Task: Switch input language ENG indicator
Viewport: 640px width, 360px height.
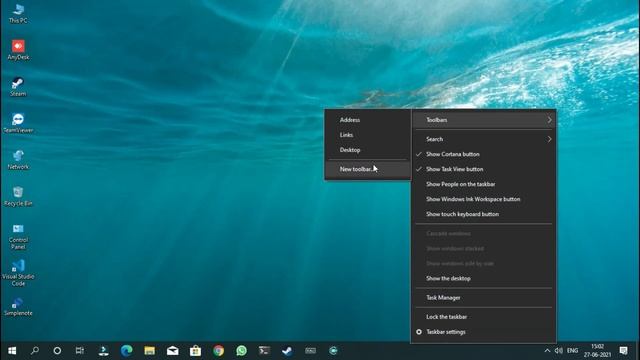Action: point(572,351)
